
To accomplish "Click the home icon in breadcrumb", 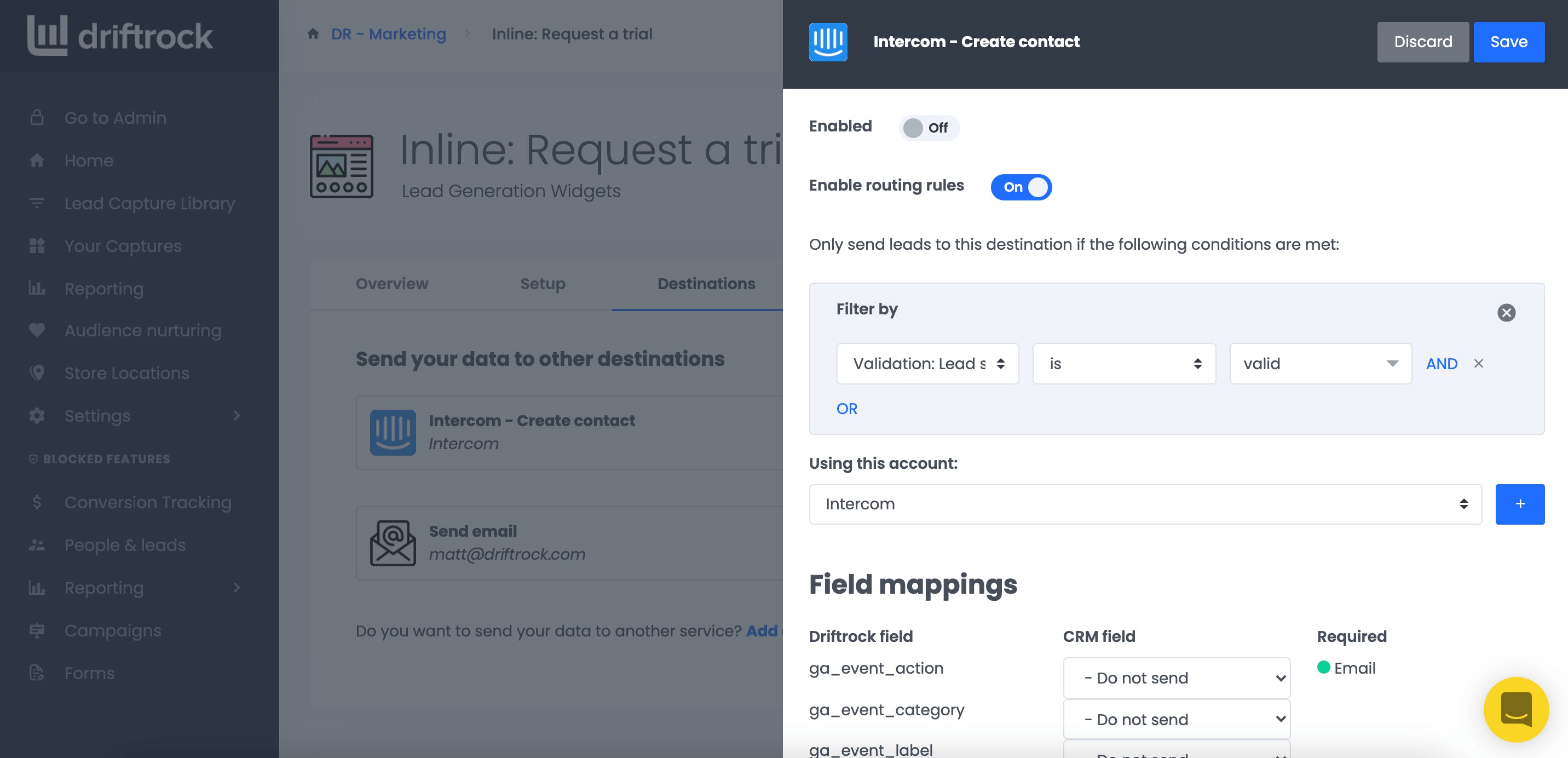I will point(313,34).
